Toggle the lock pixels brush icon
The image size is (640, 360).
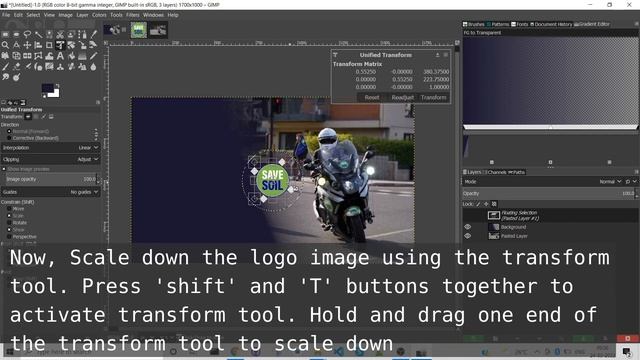(x=478, y=204)
